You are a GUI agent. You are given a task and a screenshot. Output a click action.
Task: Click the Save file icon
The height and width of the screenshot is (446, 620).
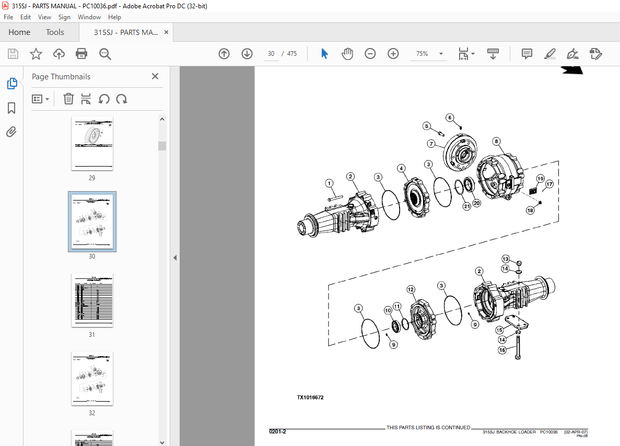coord(13,54)
